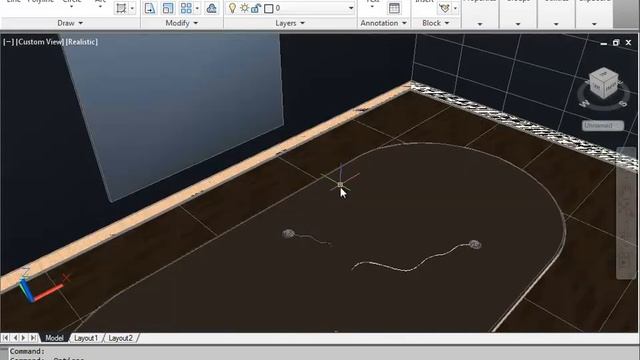This screenshot has height=360, width=640.
Task: Expand the Layers panel
Action: coord(290,23)
